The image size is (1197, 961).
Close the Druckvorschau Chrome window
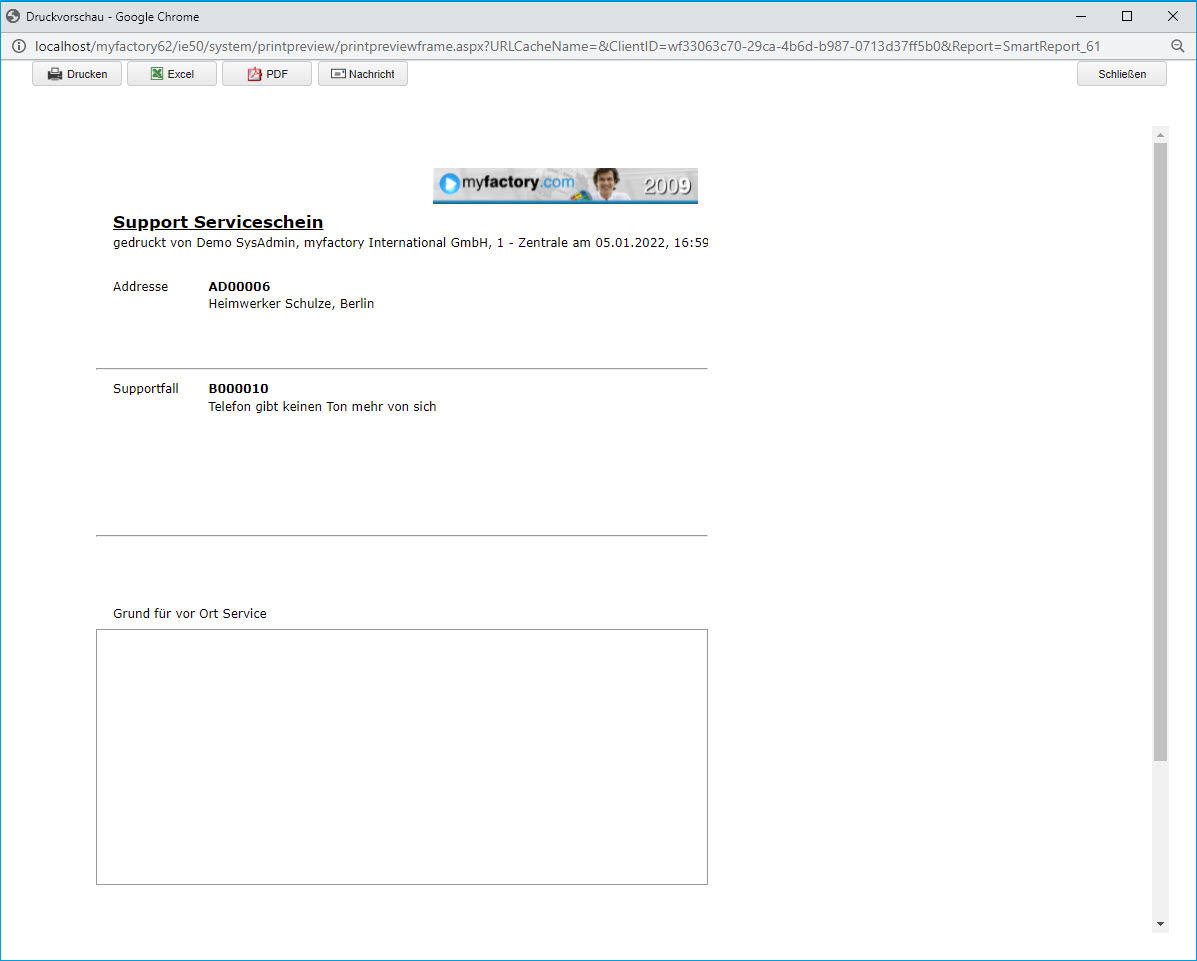coord(1173,16)
